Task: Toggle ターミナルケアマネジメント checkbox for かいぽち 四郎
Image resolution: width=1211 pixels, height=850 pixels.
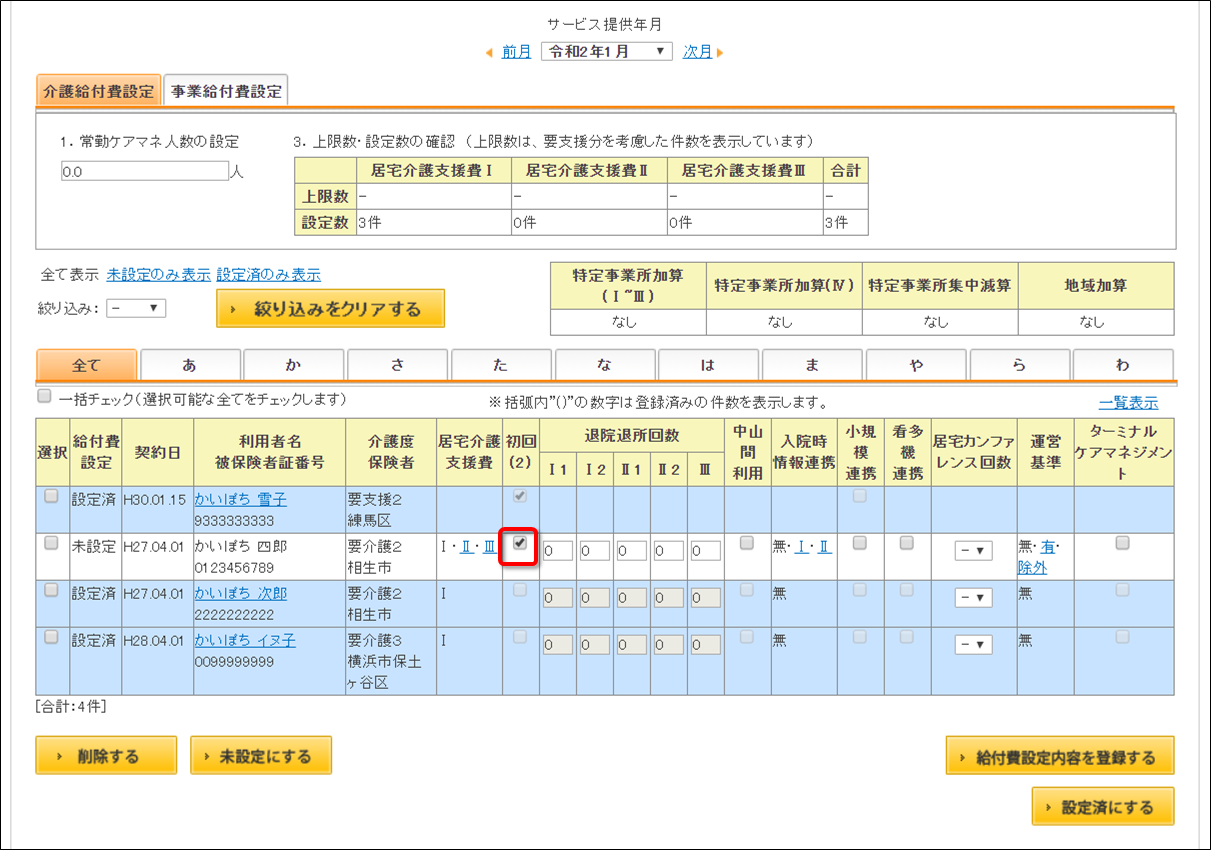Action: [x=1123, y=543]
